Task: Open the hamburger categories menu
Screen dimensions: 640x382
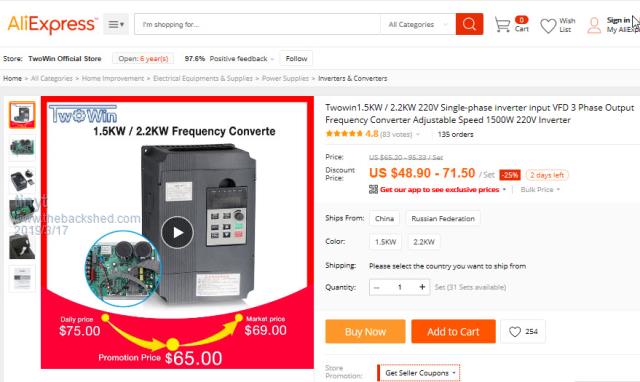Action: pyautogui.click(x=116, y=24)
